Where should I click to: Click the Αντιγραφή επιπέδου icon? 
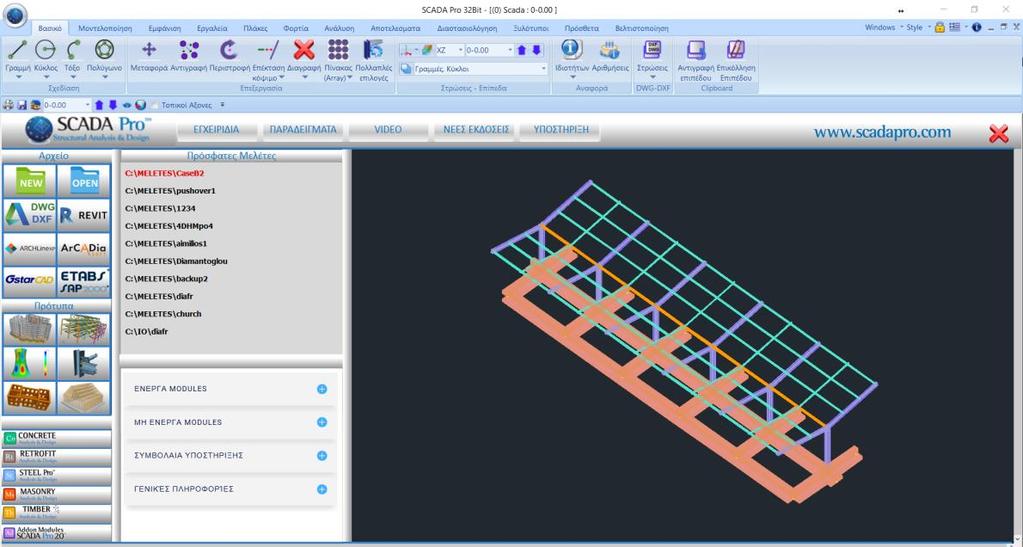pyautogui.click(x=695, y=50)
